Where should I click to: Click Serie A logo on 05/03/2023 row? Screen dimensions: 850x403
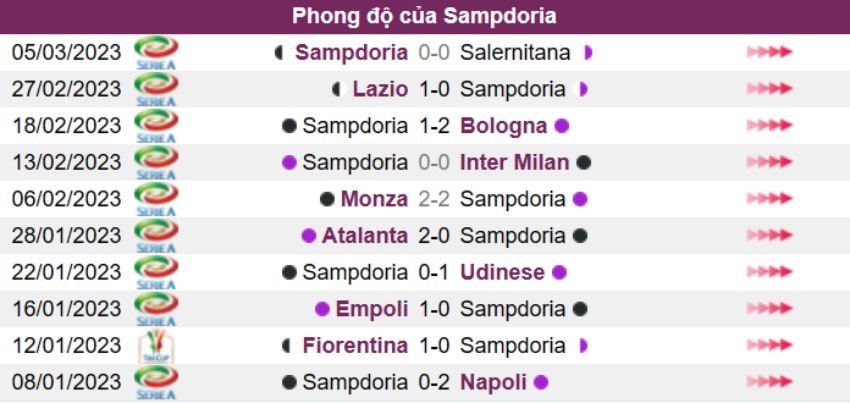click(x=155, y=52)
